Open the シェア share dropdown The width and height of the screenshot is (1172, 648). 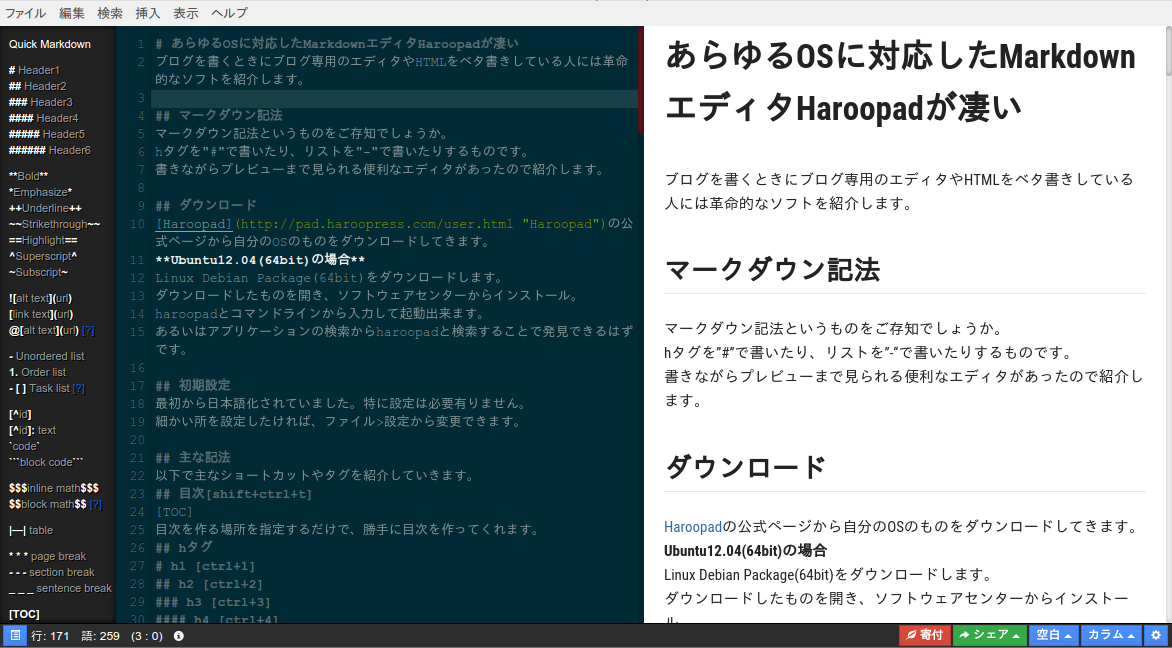click(990, 635)
